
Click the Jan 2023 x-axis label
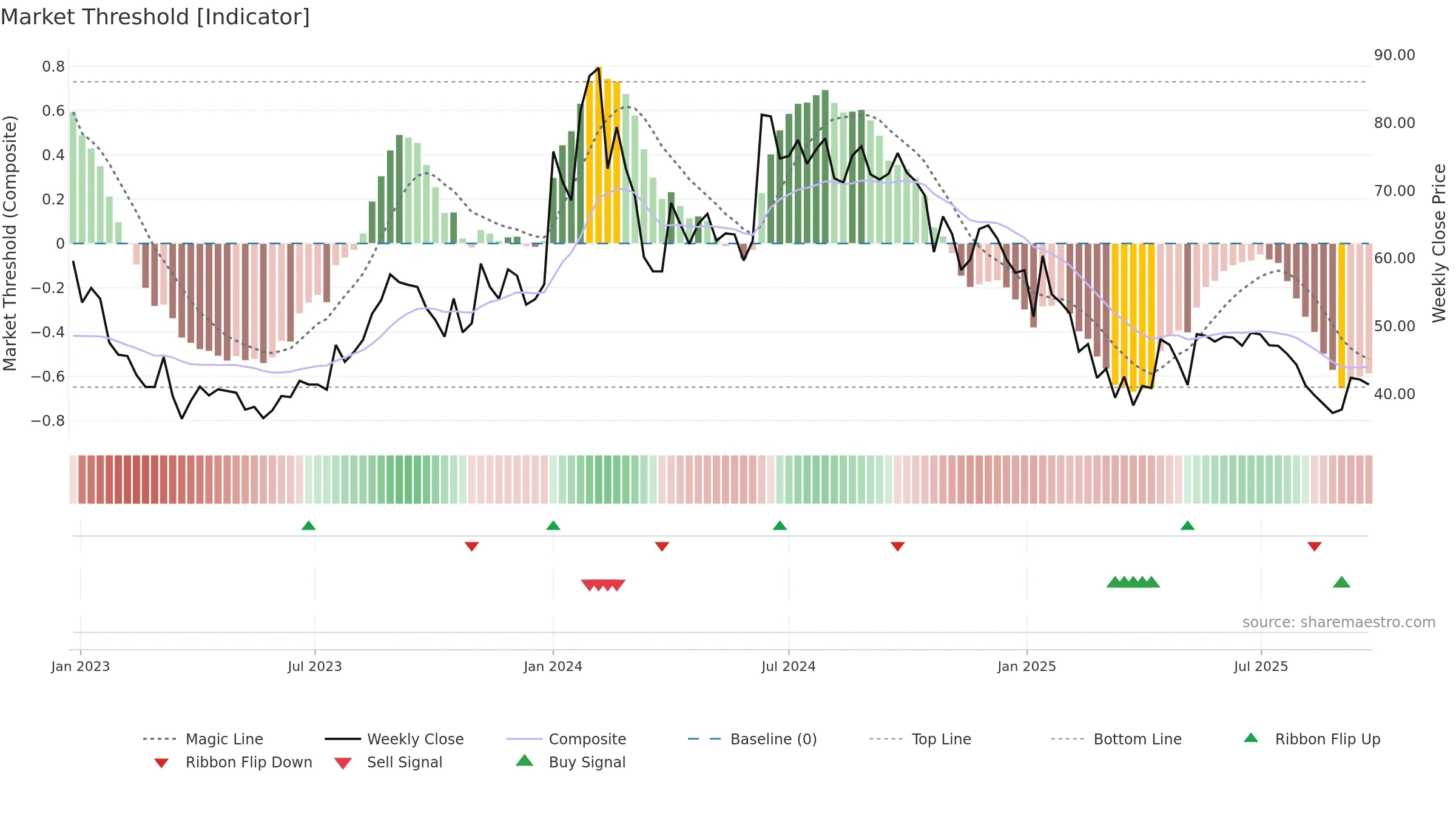(81, 666)
